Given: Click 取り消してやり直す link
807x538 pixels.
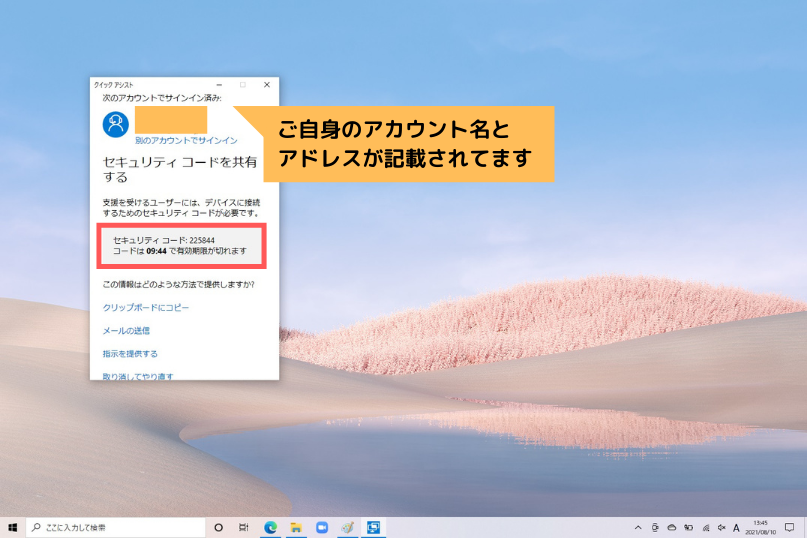Looking at the screenshot, I should (x=138, y=376).
